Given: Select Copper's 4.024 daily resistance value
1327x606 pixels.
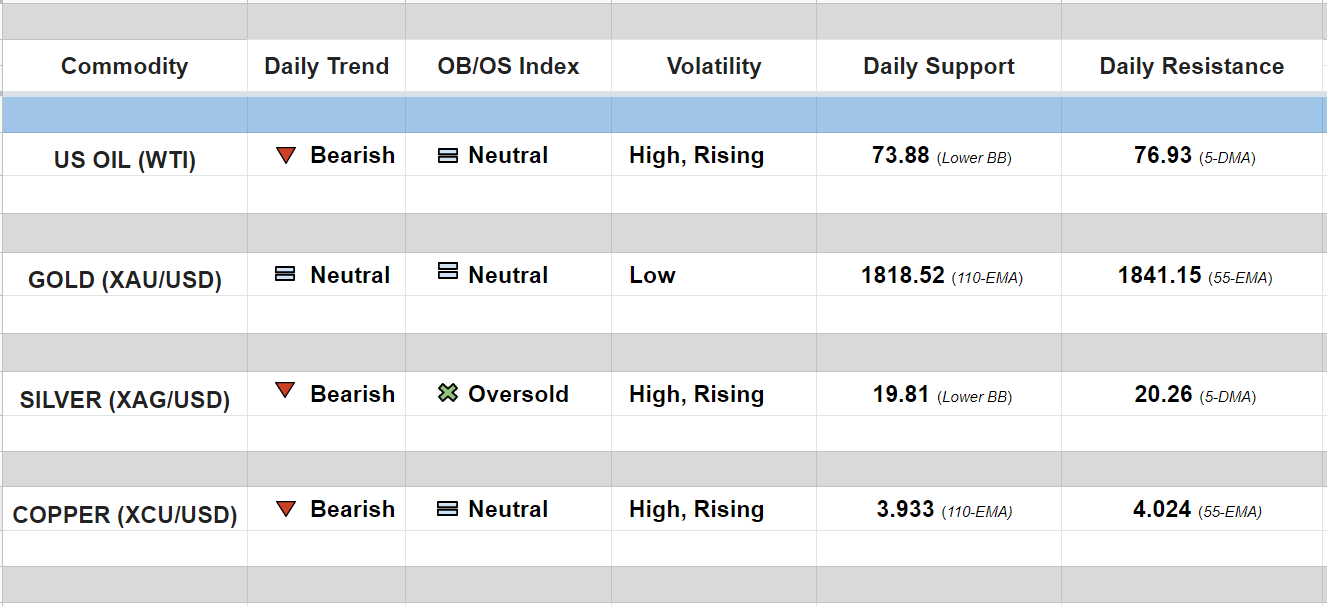Looking at the screenshot, I should (x=1161, y=510).
